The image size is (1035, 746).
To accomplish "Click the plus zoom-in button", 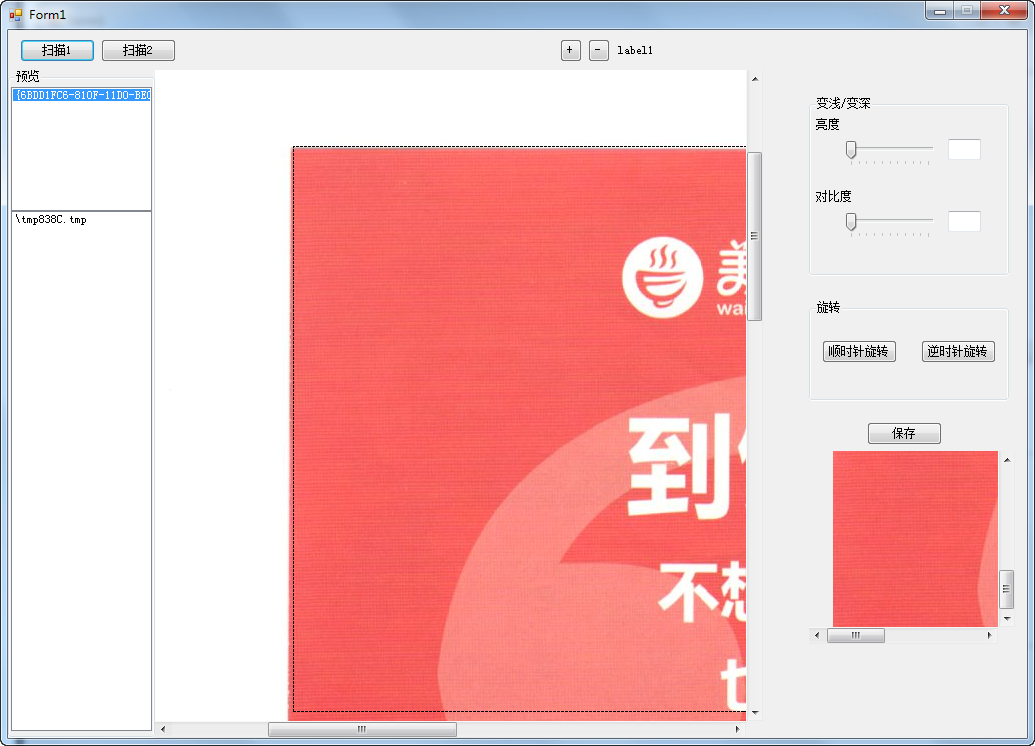I will pos(570,50).
